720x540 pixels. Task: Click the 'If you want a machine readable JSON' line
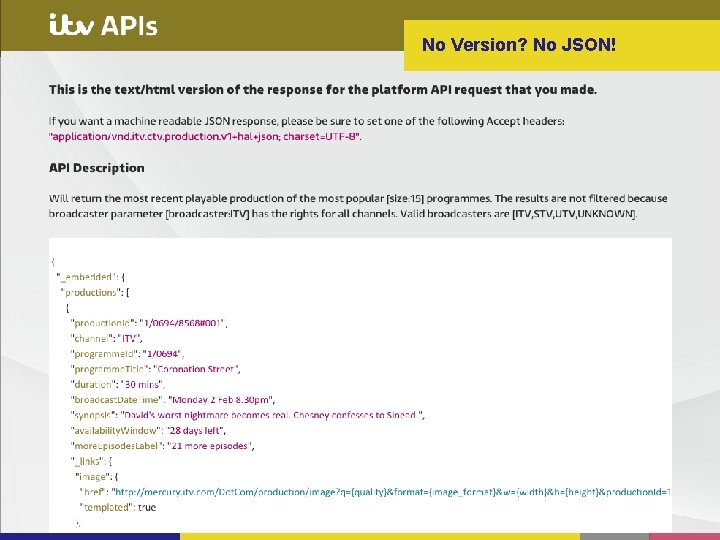(x=307, y=121)
